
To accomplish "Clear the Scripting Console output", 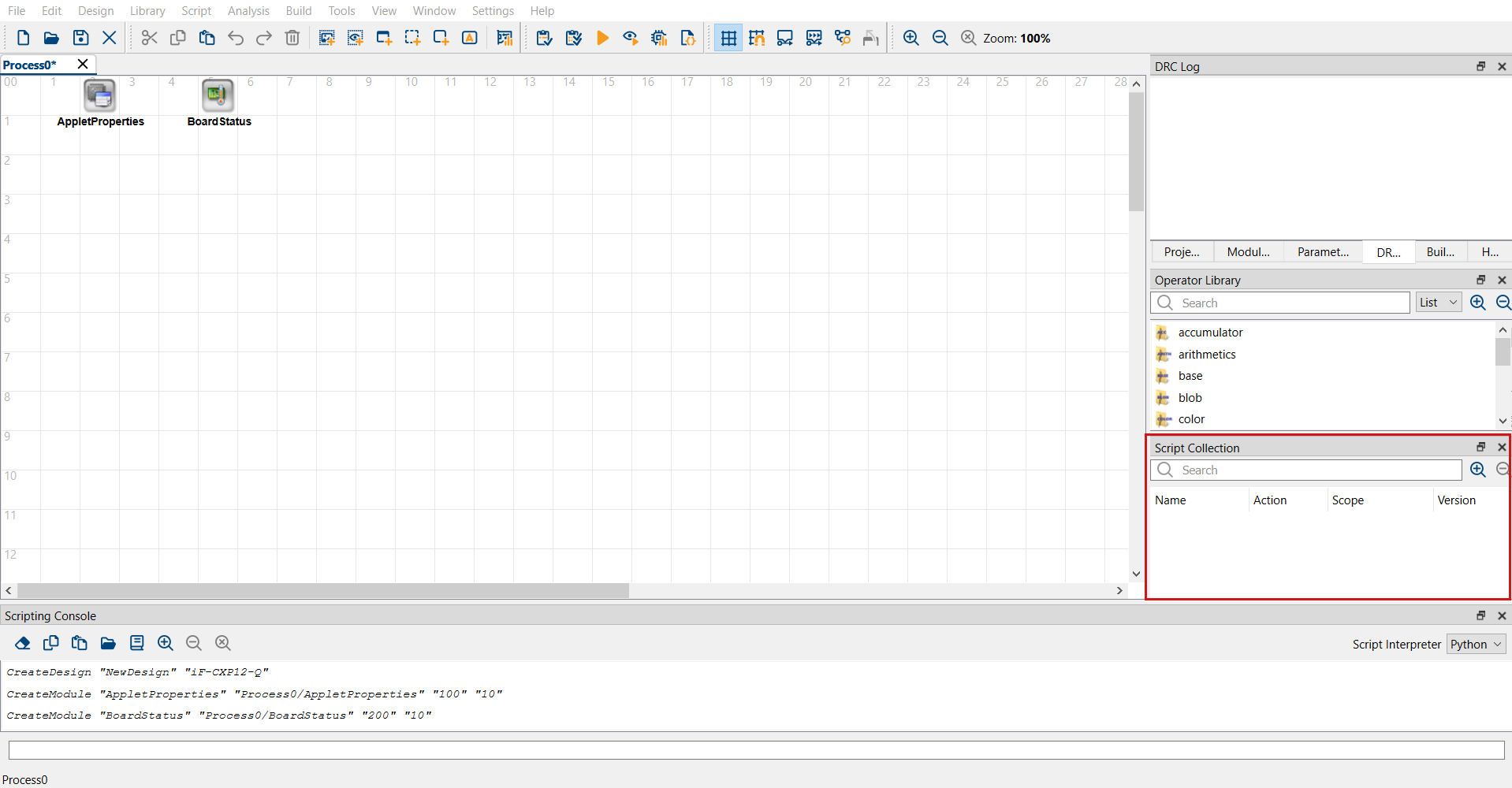I will [x=21, y=643].
